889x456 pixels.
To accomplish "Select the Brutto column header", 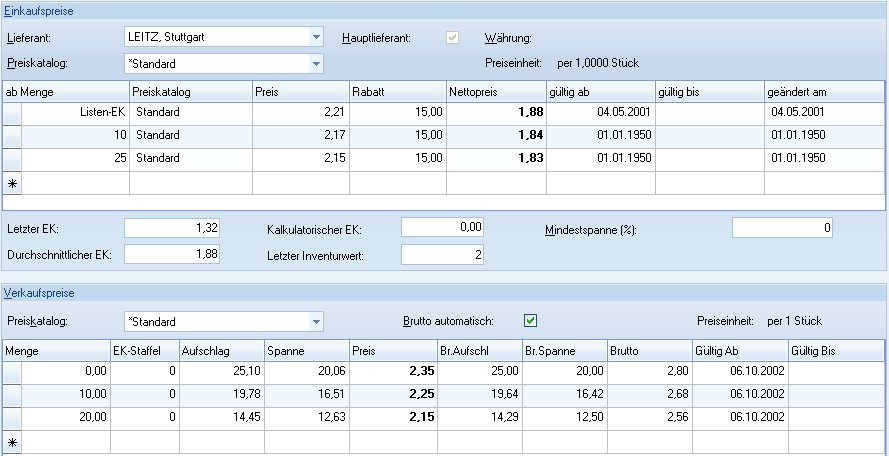I will click(x=648, y=351).
